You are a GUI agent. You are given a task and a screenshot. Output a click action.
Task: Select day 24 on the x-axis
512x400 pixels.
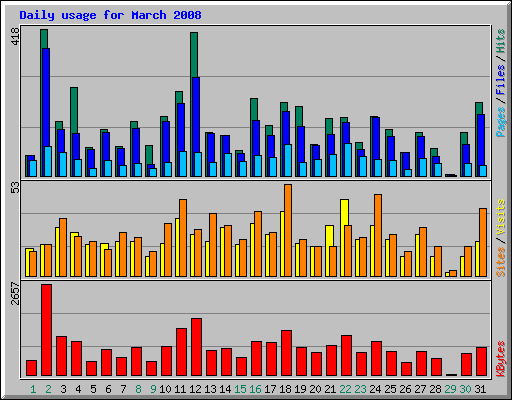[375, 389]
